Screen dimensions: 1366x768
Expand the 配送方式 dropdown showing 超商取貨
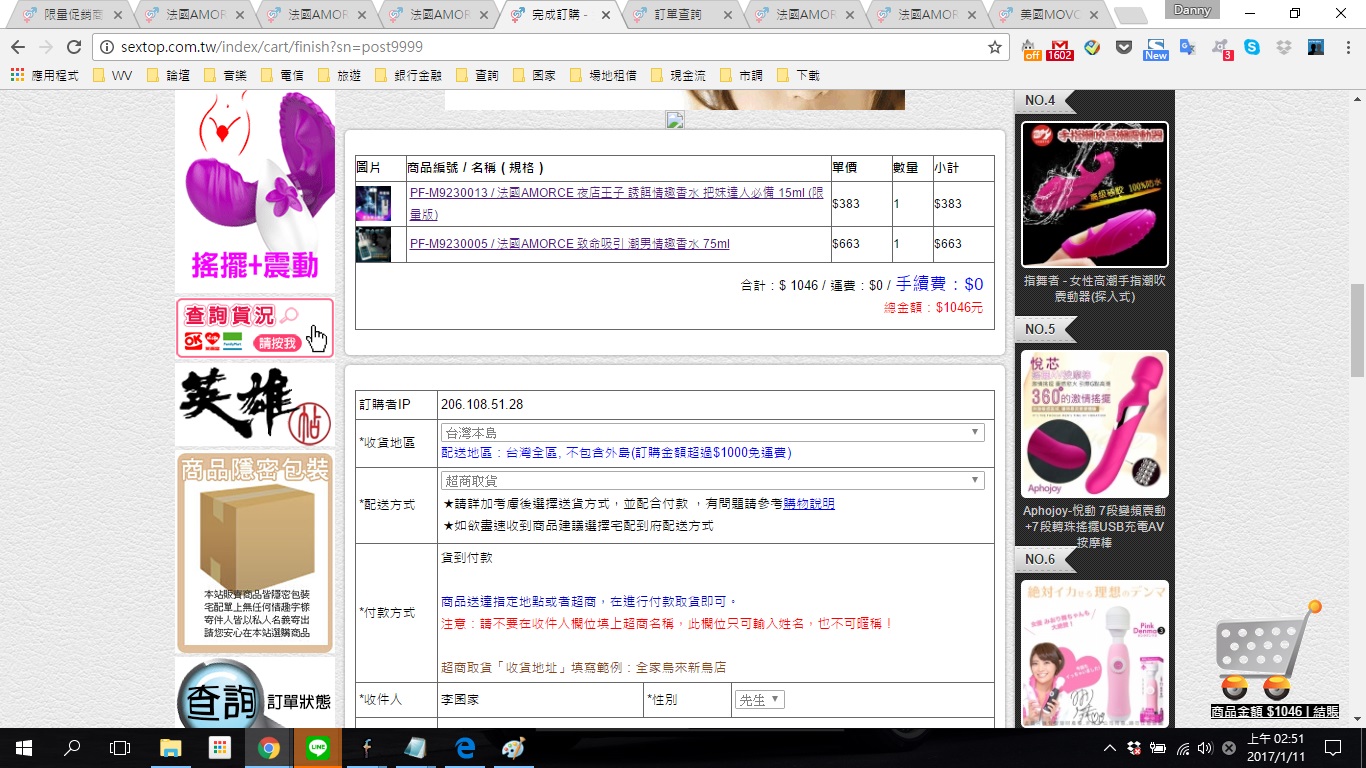712,481
